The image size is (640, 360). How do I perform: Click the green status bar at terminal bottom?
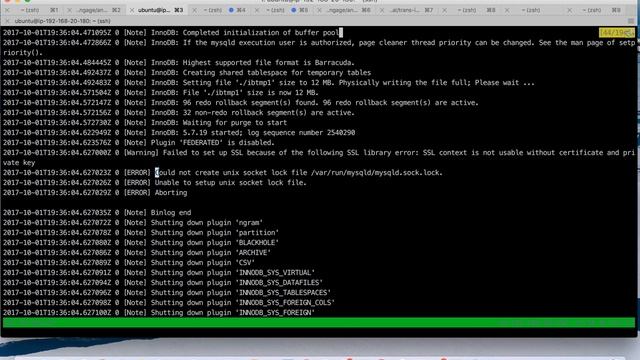(319, 322)
